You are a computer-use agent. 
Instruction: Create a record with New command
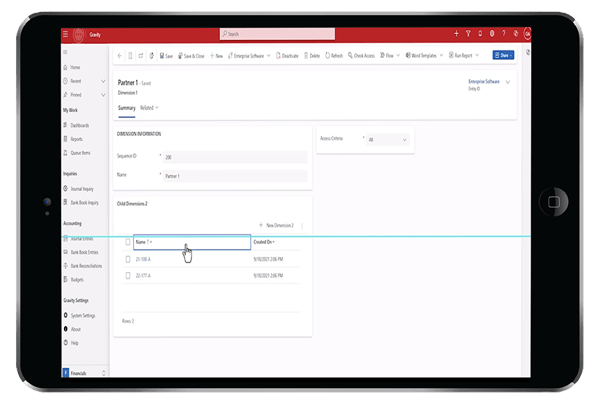coord(216,56)
